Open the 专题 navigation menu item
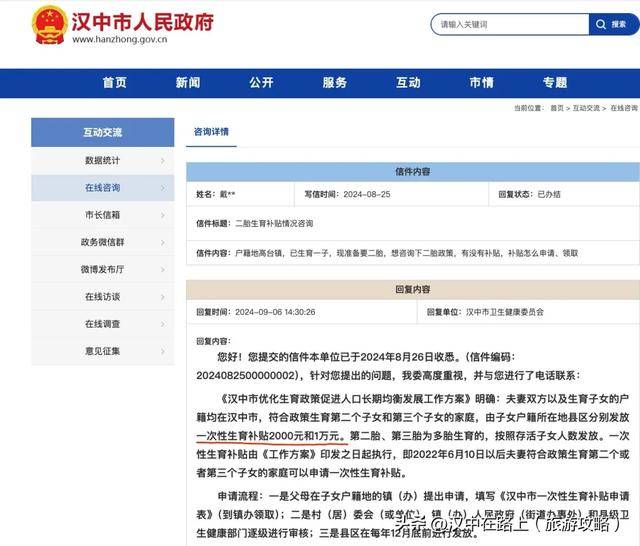640x546 pixels. [x=555, y=82]
